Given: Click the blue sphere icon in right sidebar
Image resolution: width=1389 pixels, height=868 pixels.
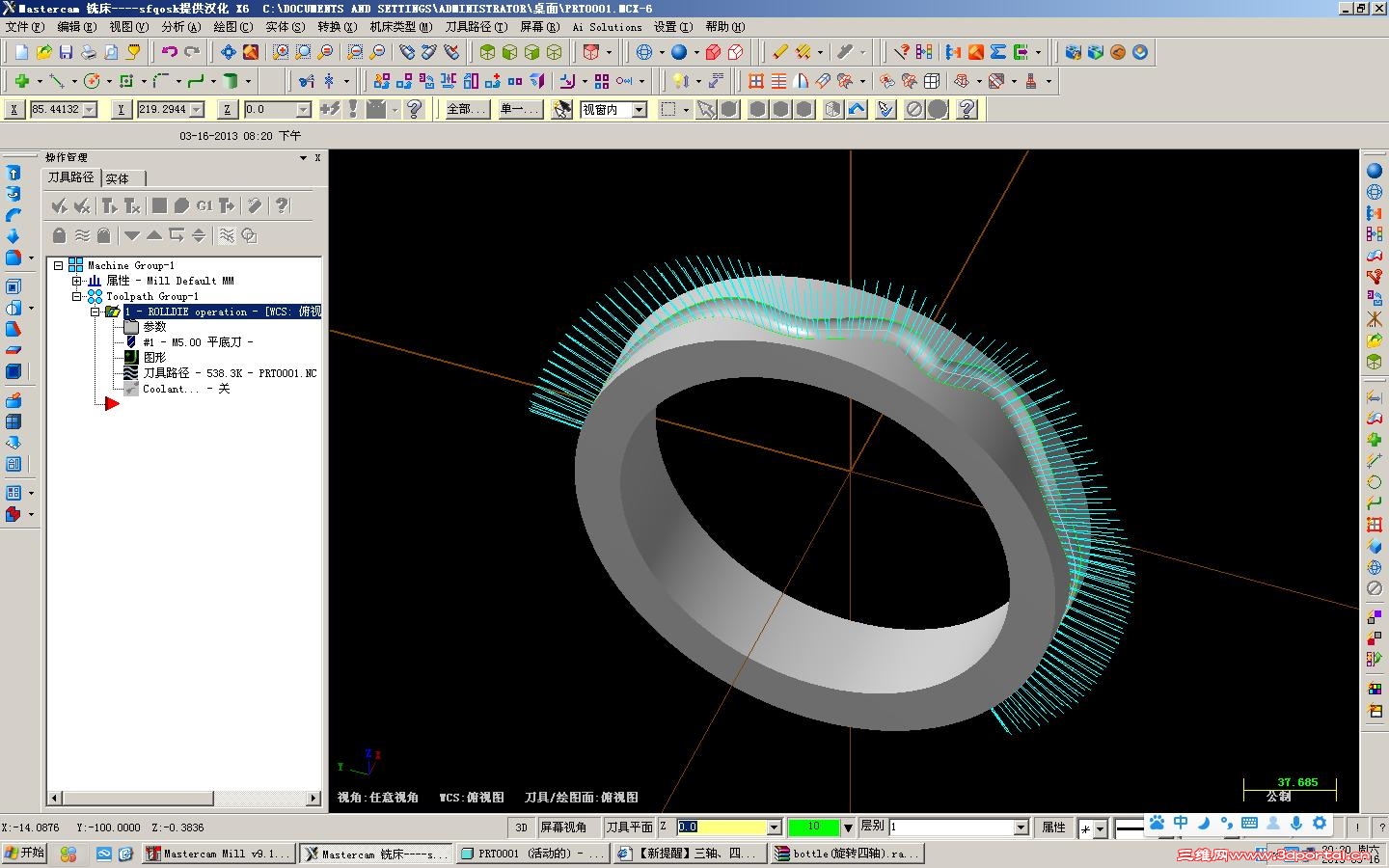Looking at the screenshot, I should pos(1375,171).
